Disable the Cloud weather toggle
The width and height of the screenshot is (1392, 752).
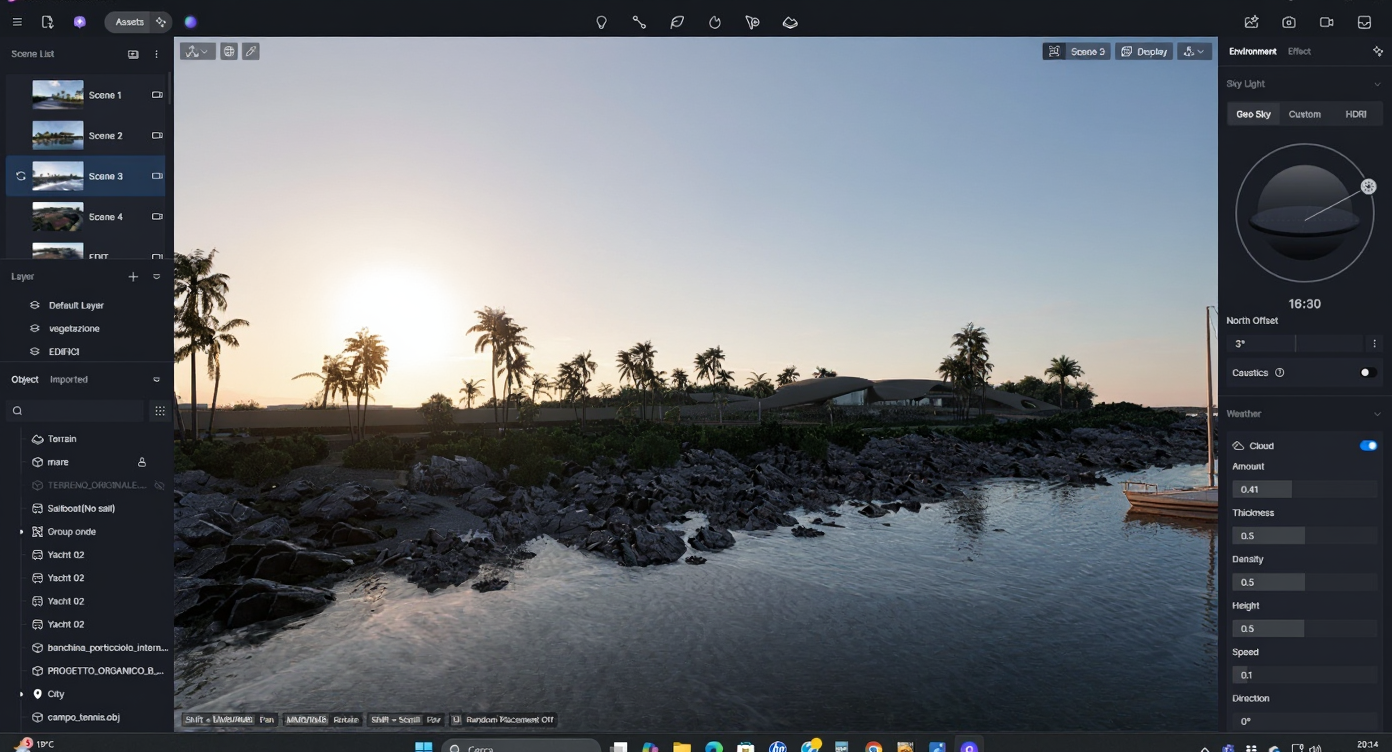(1368, 446)
